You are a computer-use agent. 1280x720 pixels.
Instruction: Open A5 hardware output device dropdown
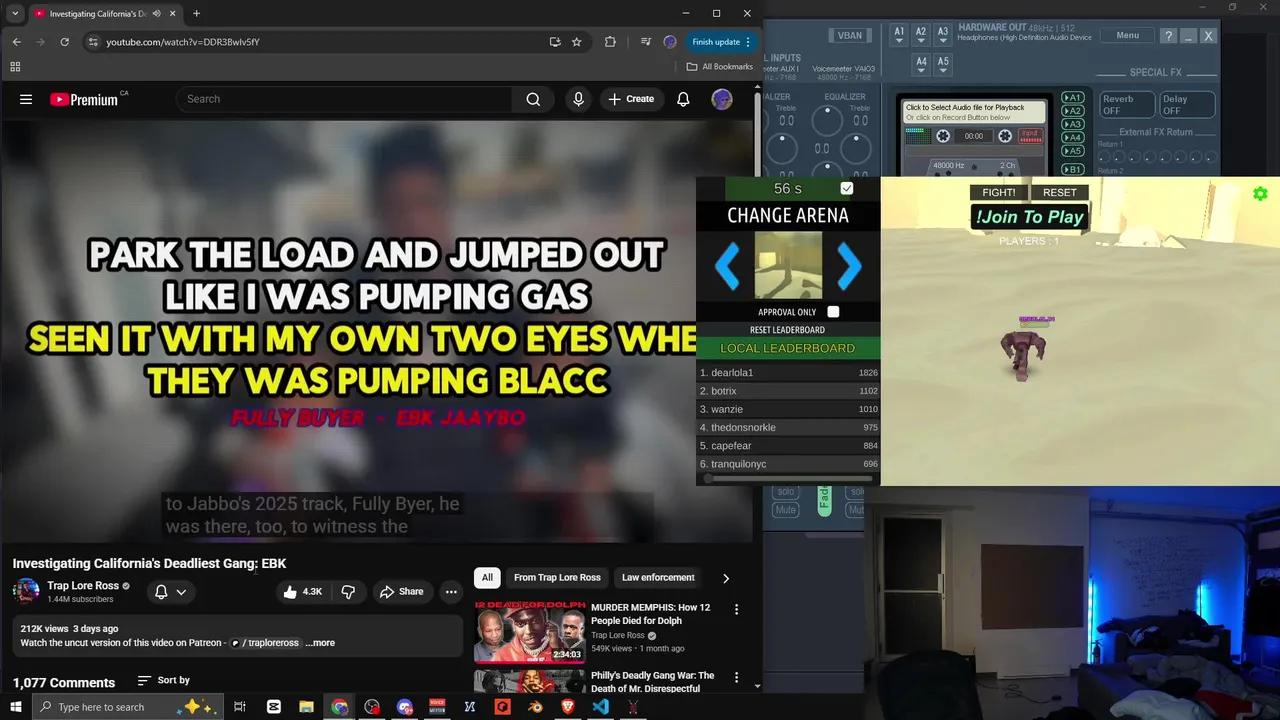pos(943,64)
